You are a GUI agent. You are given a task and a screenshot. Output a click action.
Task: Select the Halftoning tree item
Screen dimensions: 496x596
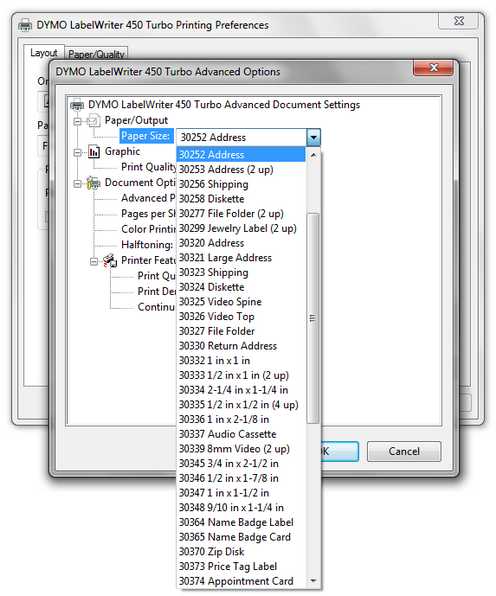click(147, 244)
